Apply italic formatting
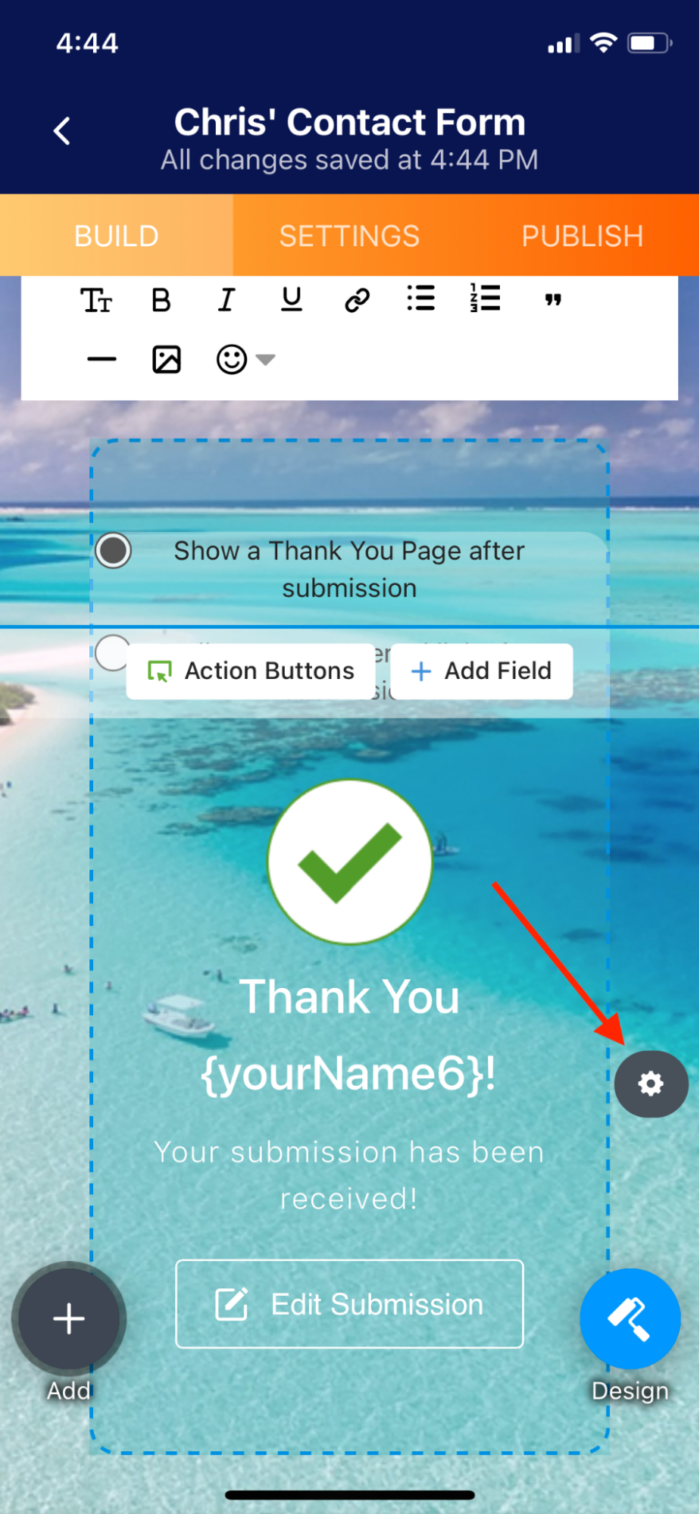The width and height of the screenshot is (700, 1514). tap(227, 300)
